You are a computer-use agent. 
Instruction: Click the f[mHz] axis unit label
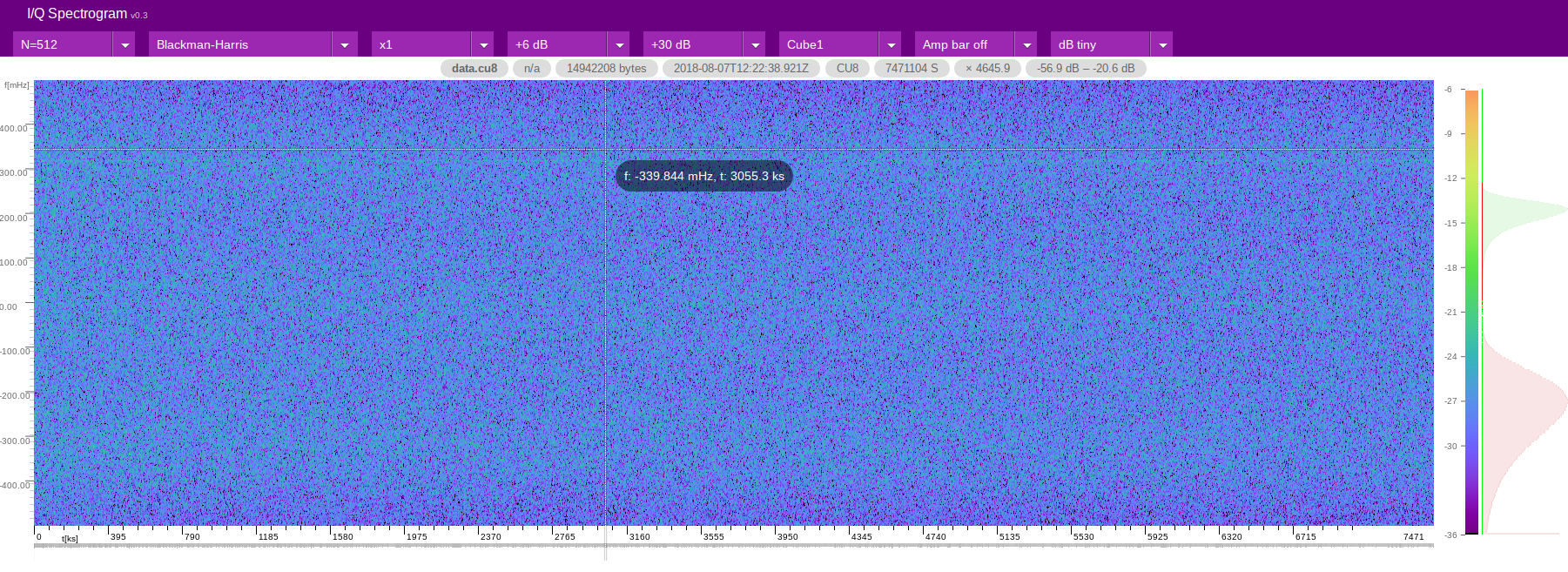17,84
